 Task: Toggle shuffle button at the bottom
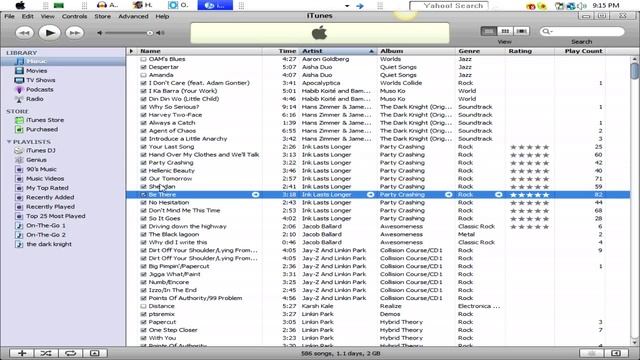(x=46, y=353)
